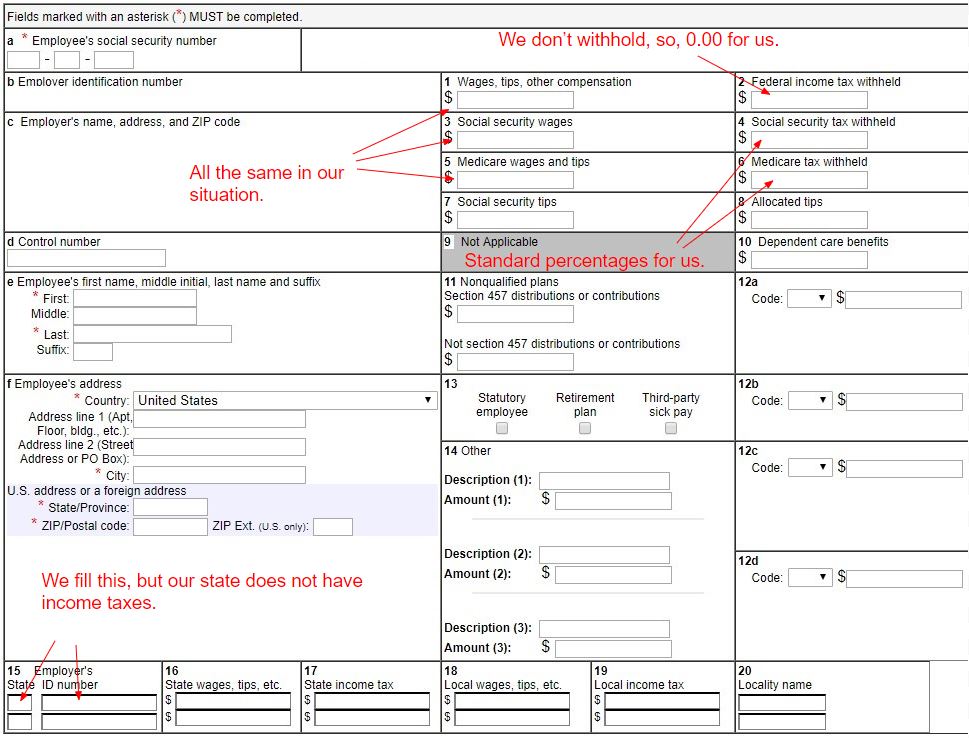
Task: Click the first SSN segment field
Action: pyautogui.click(x=23, y=60)
